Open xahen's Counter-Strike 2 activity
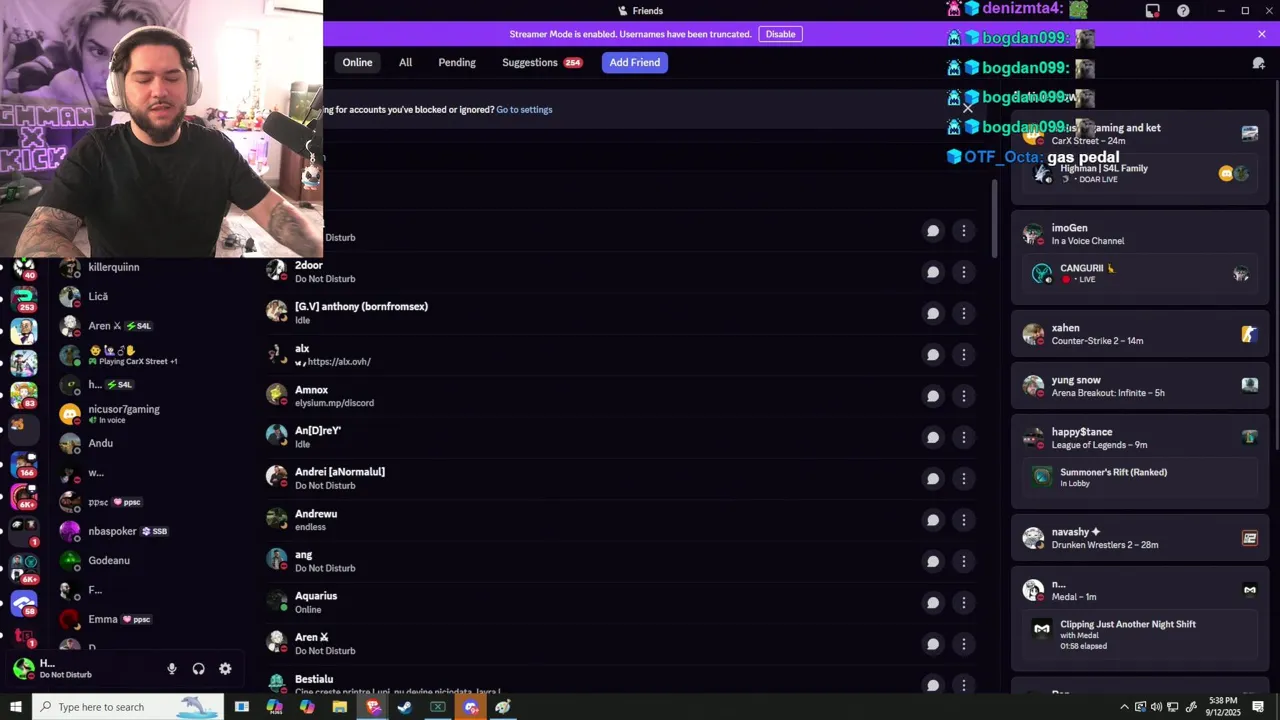This screenshot has height=720, width=1280. click(x=1140, y=334)
